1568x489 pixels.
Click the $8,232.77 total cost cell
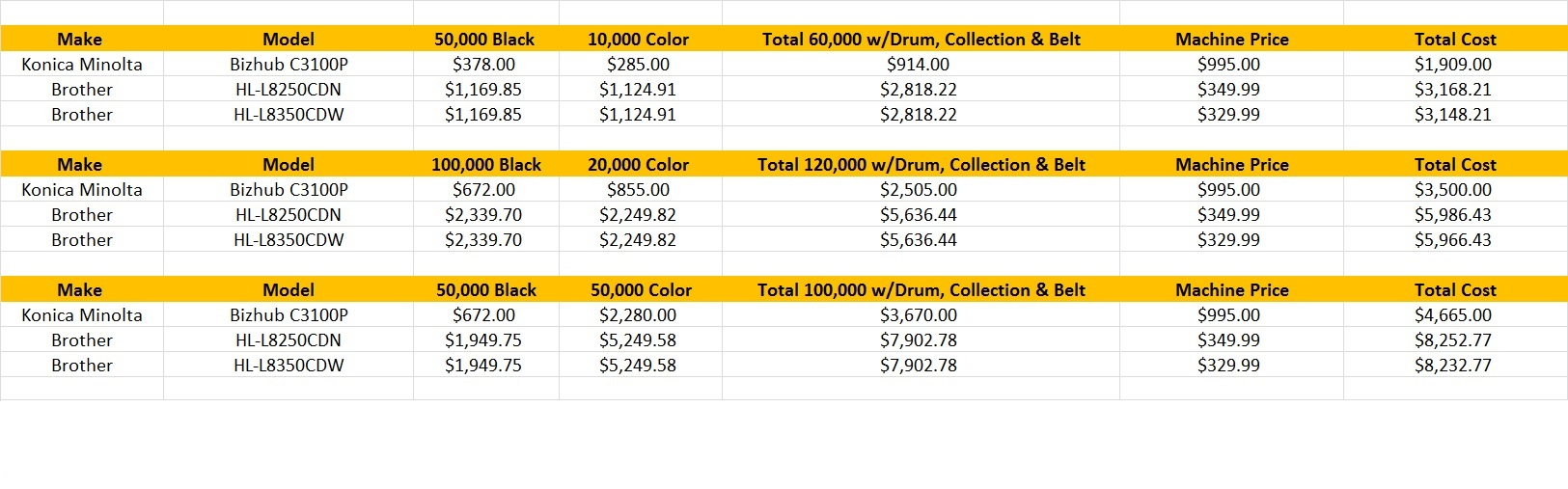[1452, 366]
